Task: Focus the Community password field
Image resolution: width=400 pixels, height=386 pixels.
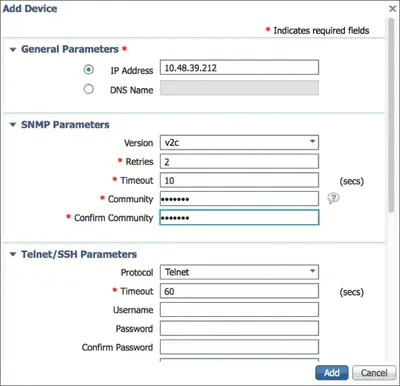Action: coord(239,199)
